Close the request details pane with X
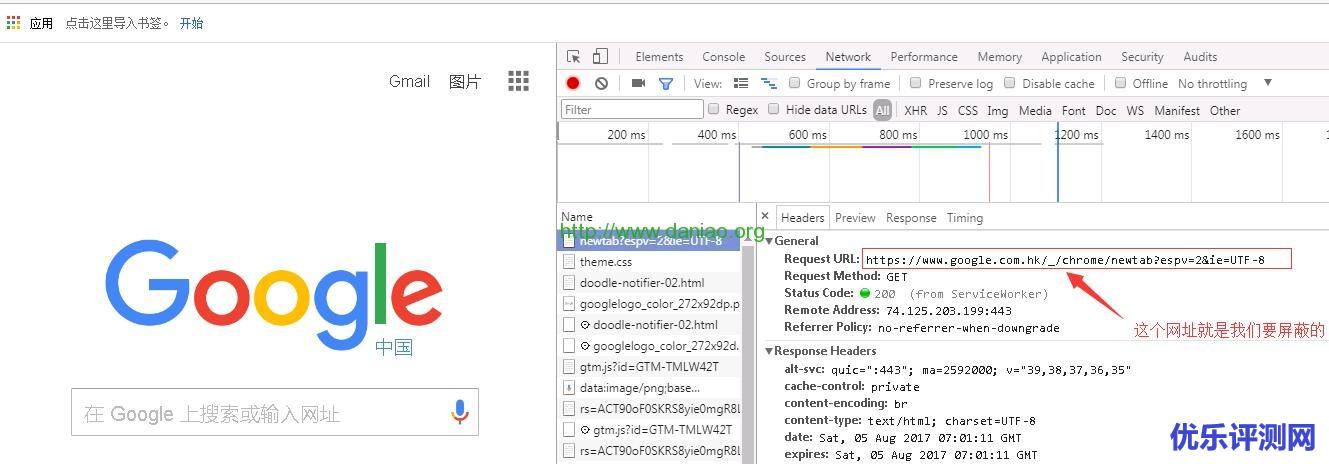 (765, 216)
